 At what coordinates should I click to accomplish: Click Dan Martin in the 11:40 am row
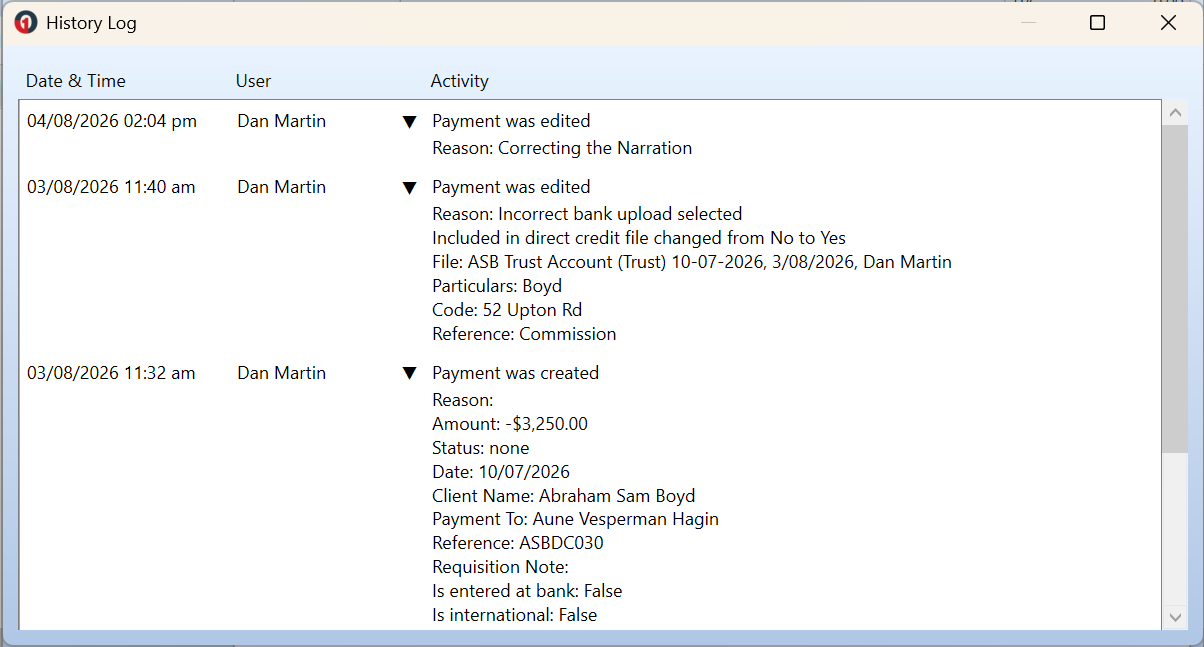click(281, 187)
